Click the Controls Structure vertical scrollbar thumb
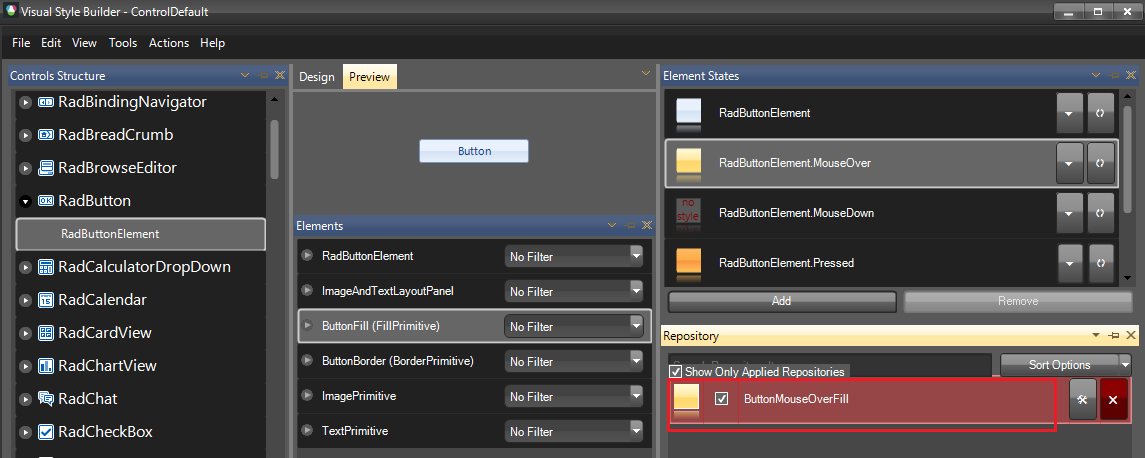Viewport: 1145px width, 458px height. tap(275, 150)
